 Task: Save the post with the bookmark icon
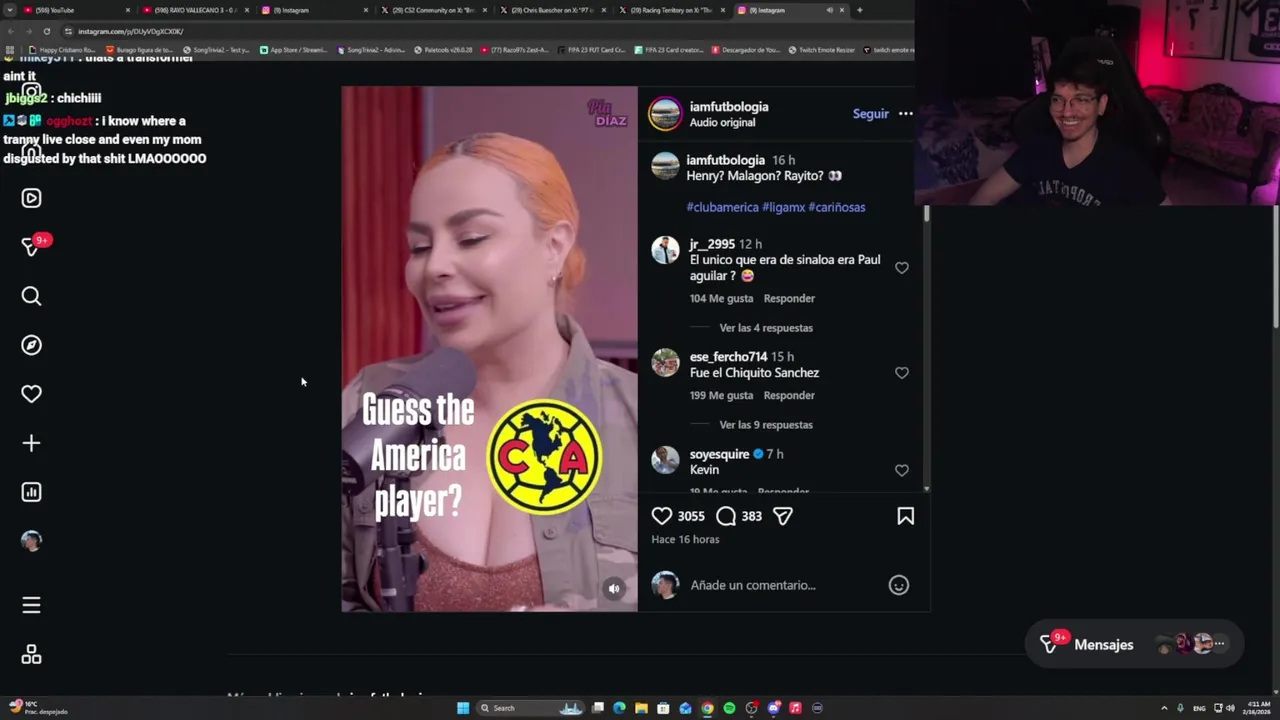tap(906, 516)
